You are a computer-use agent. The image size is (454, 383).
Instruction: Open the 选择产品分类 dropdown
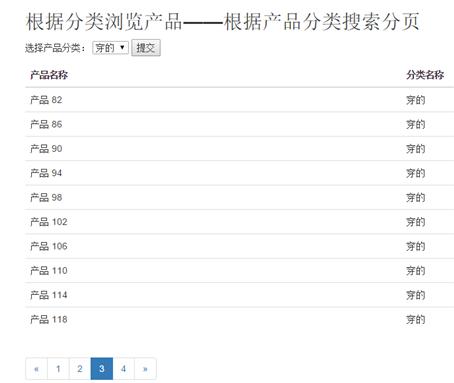click(x=110, y=48)
